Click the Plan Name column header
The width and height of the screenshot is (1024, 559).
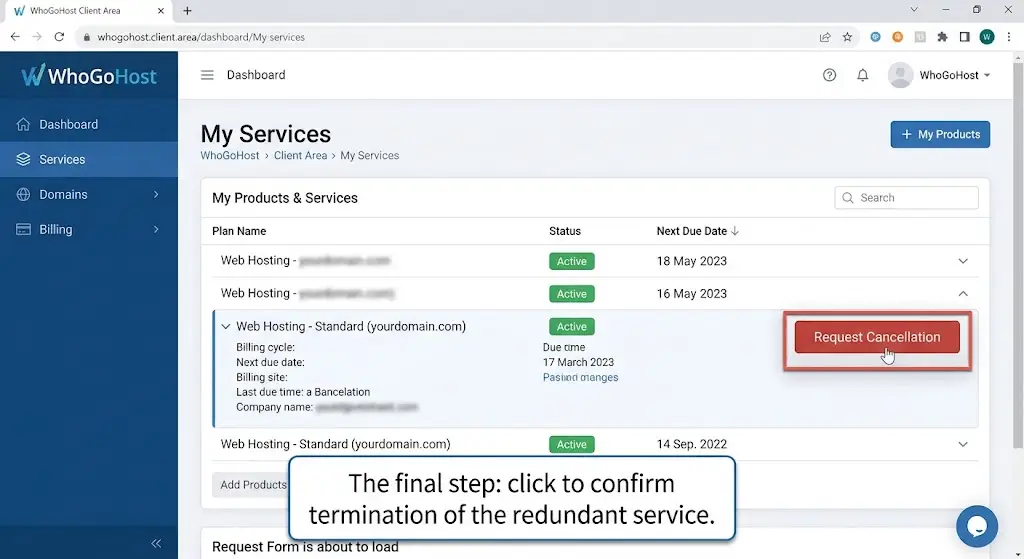pyautogui.click(x=239, y=231)
